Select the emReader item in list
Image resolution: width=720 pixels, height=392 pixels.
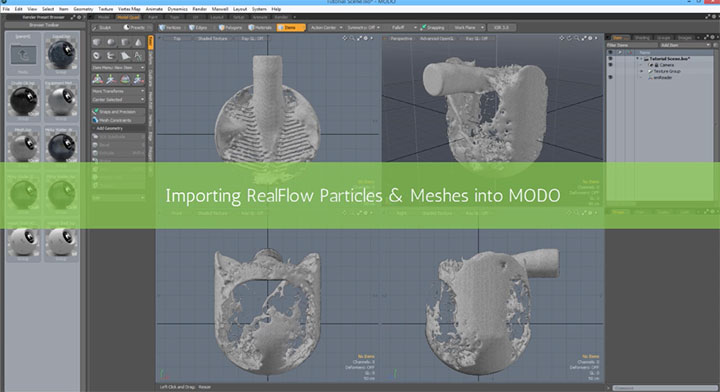coord(663,78)
